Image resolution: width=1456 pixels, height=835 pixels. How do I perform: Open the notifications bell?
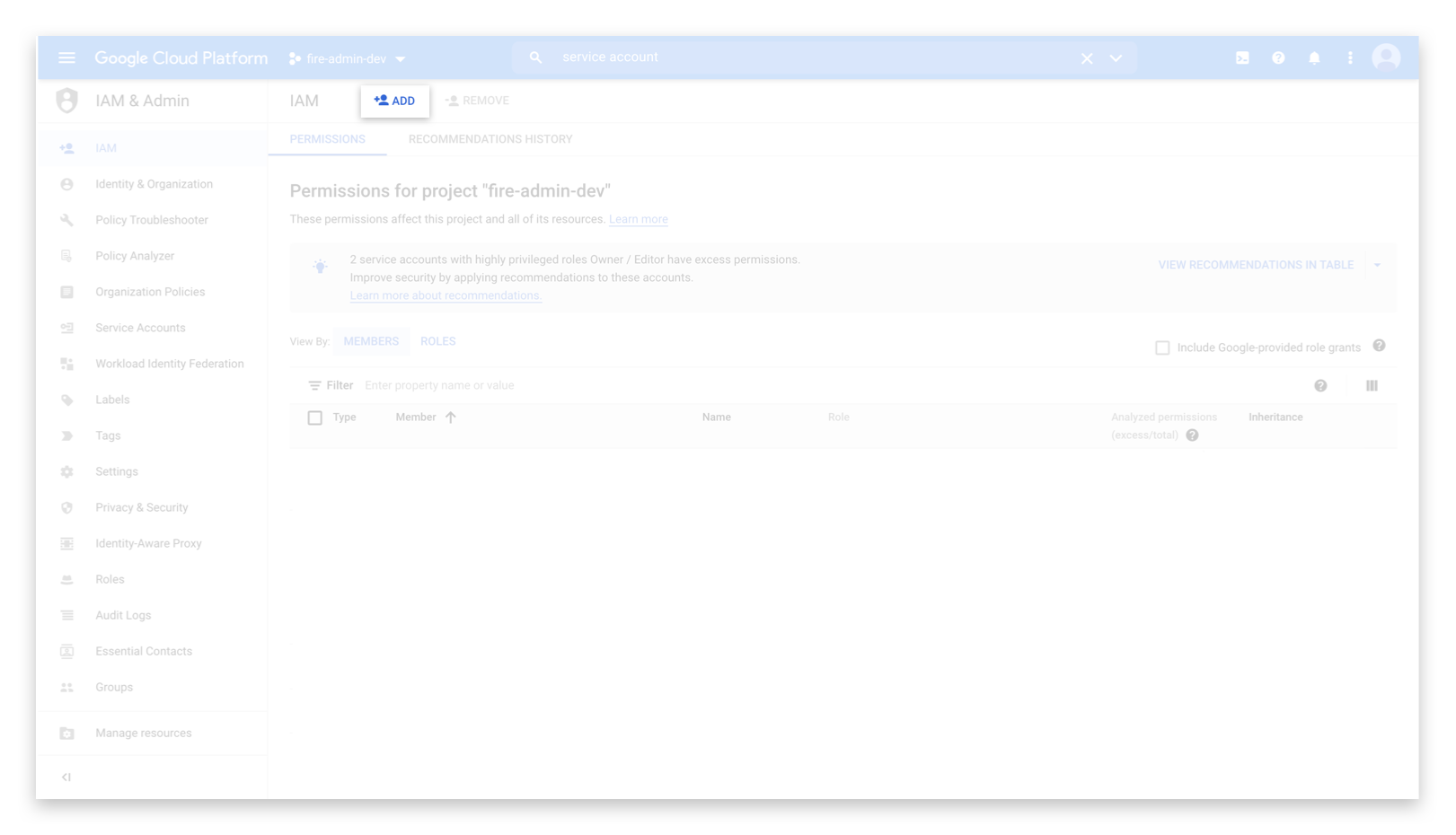point(1314,58)
